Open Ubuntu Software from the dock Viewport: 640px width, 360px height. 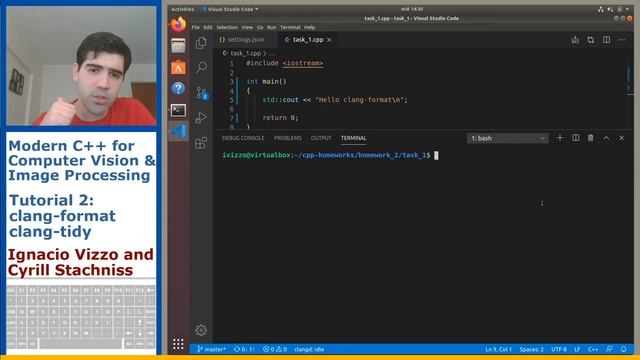click(x=178, y=67)
